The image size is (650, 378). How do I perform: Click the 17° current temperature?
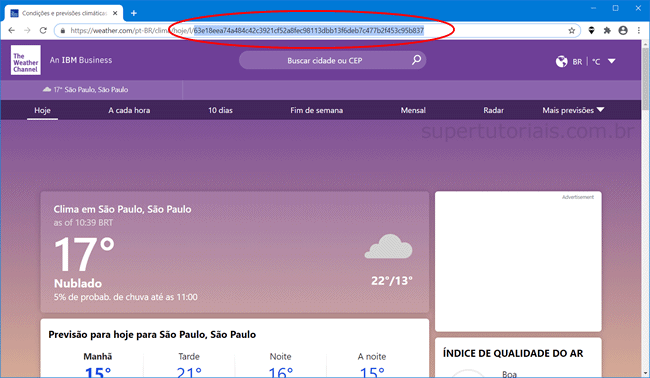[x=84, y=254]
